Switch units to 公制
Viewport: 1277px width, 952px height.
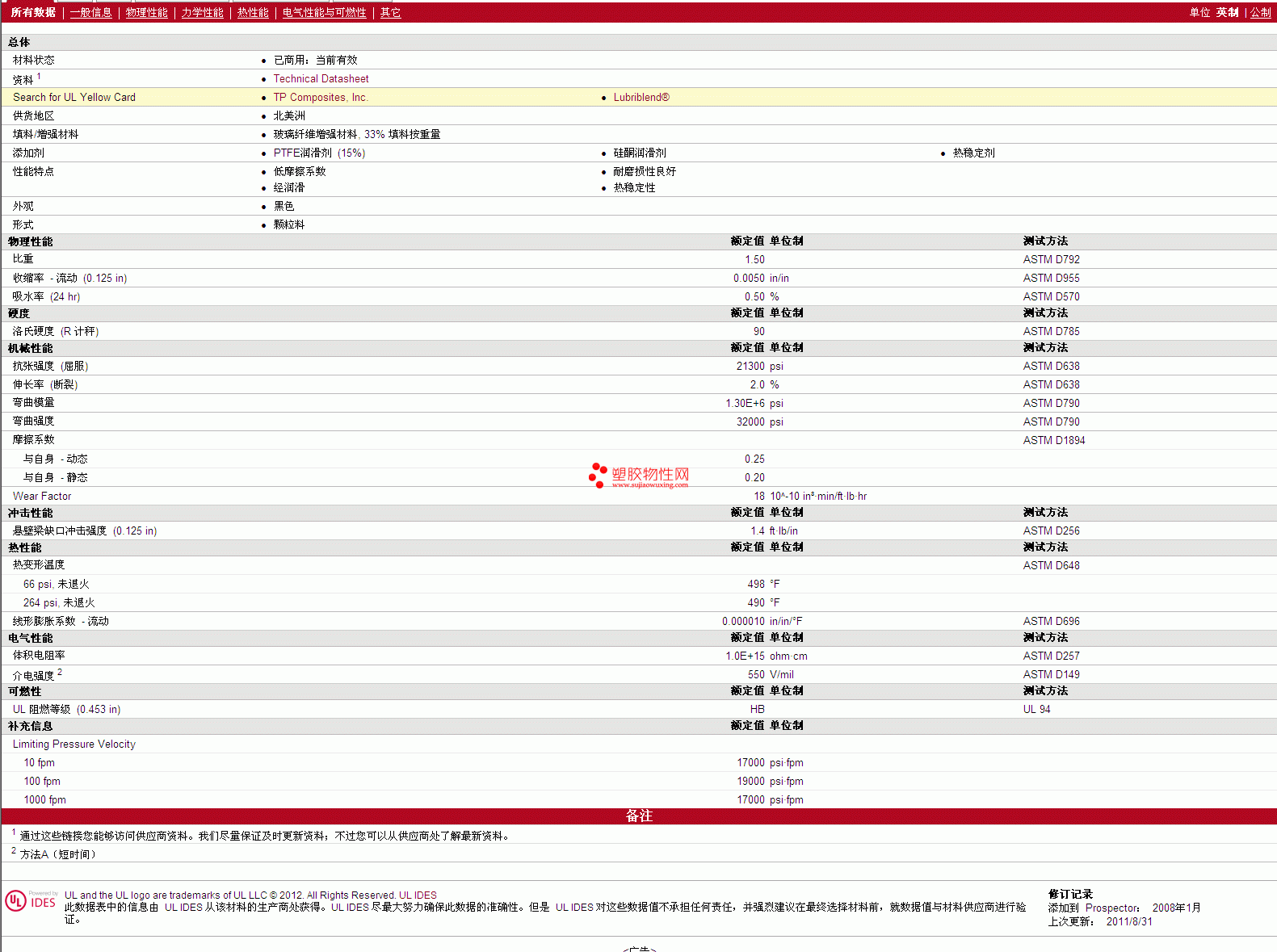(x=1260, y=13)
